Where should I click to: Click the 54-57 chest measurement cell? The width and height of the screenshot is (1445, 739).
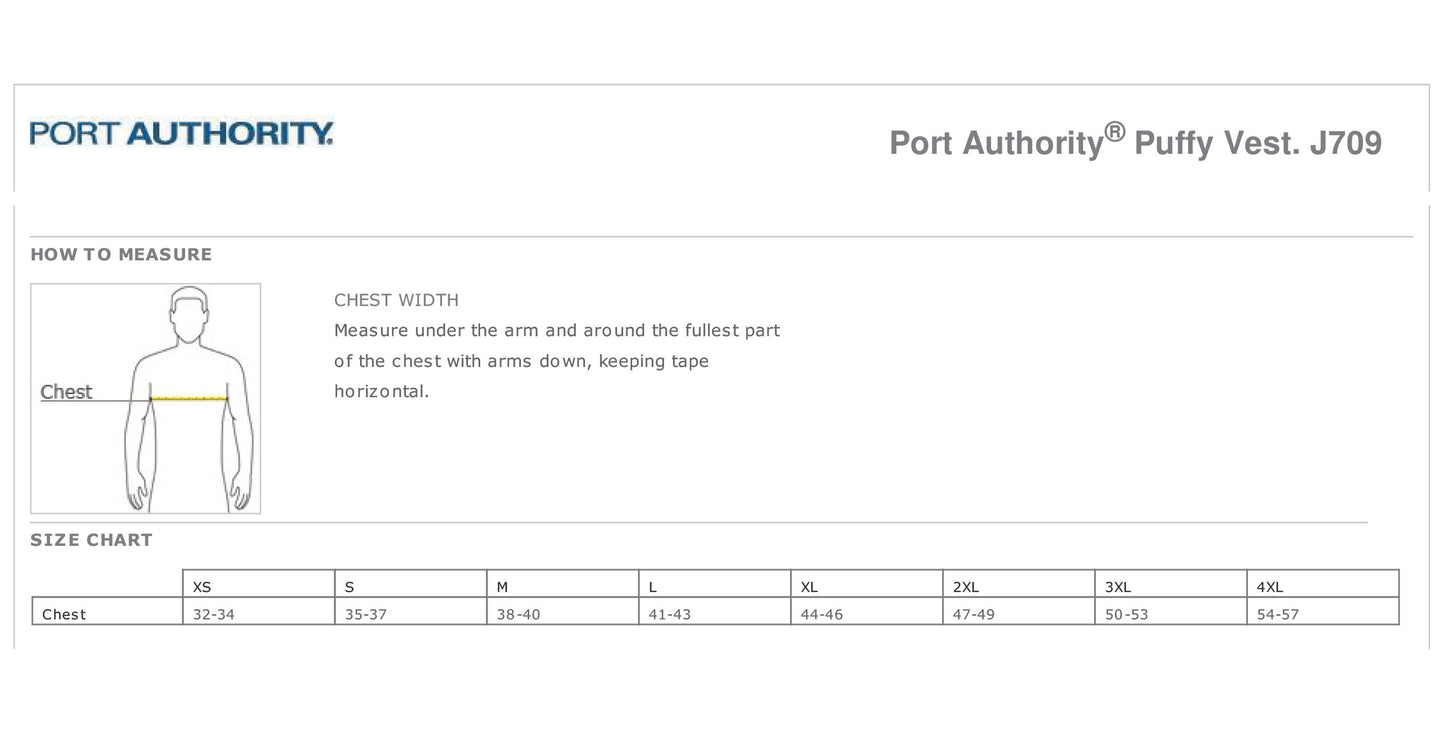1322,611
